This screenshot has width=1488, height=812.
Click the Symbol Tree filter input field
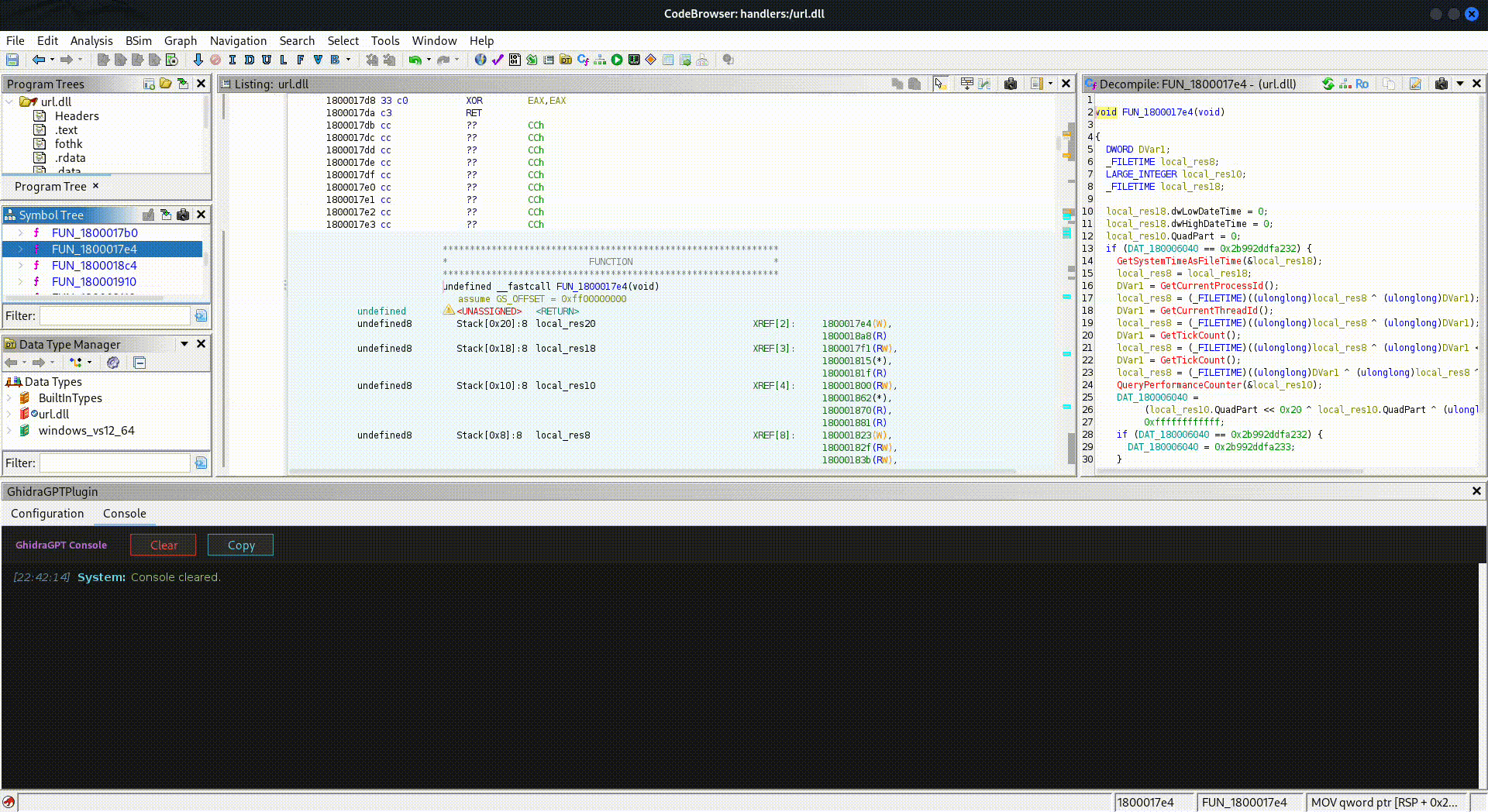(x=115, y=316)
